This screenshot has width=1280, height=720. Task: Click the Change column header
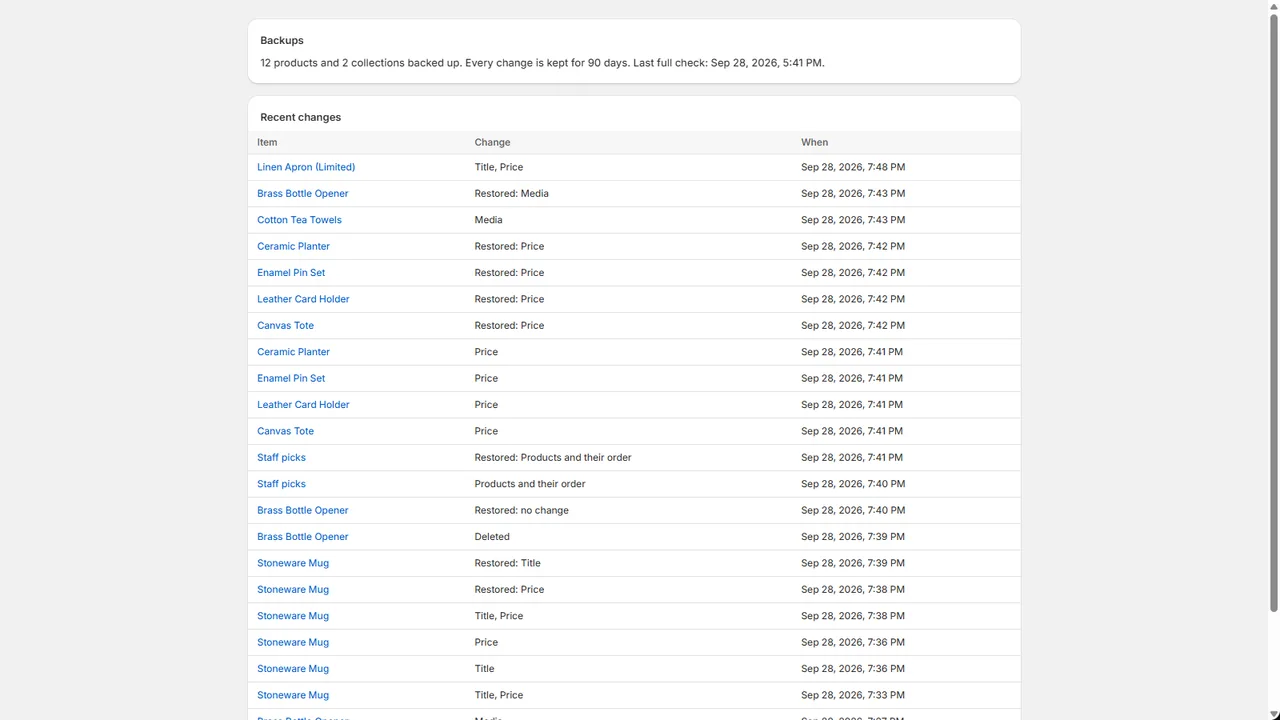click(492, 142)
